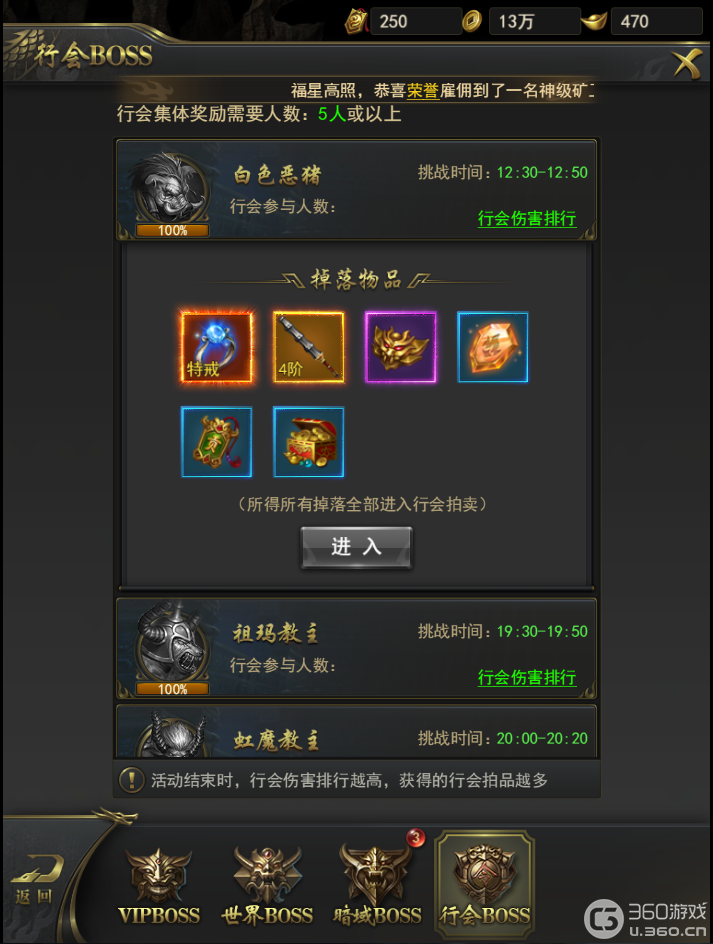
Task: Click the gold ingot currency icon
Action: [594, 22]
